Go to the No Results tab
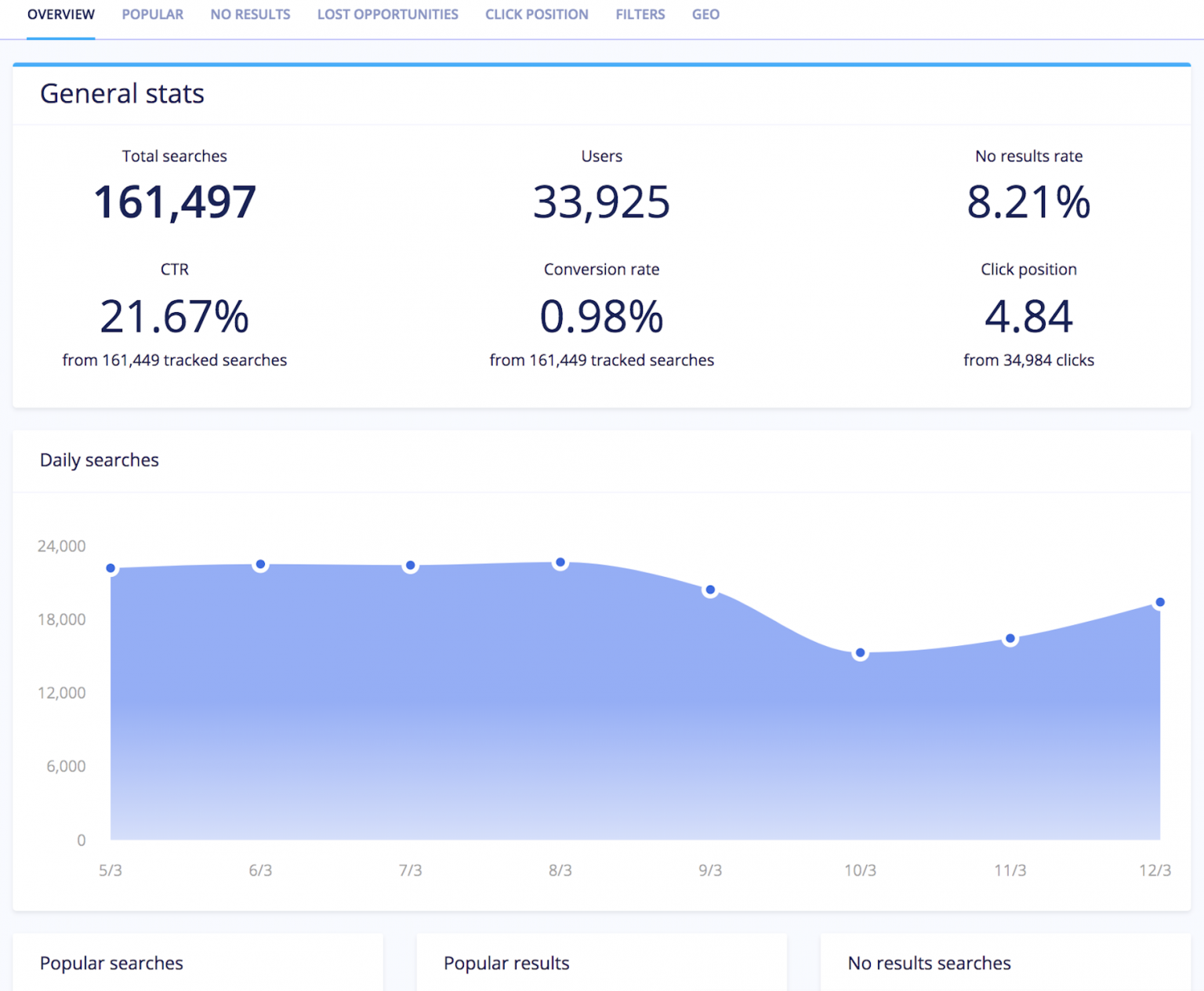The image size is (1204, 991). [250, 15]
